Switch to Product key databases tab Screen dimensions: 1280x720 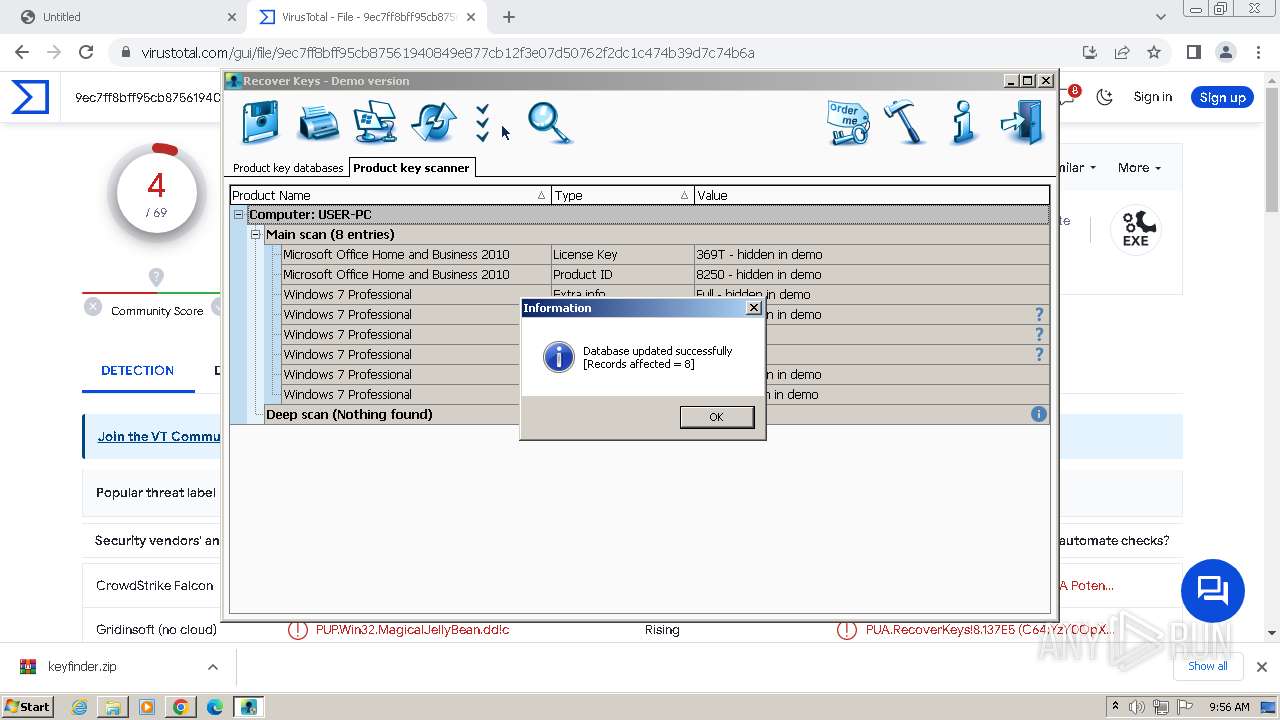tap(288, 168)
